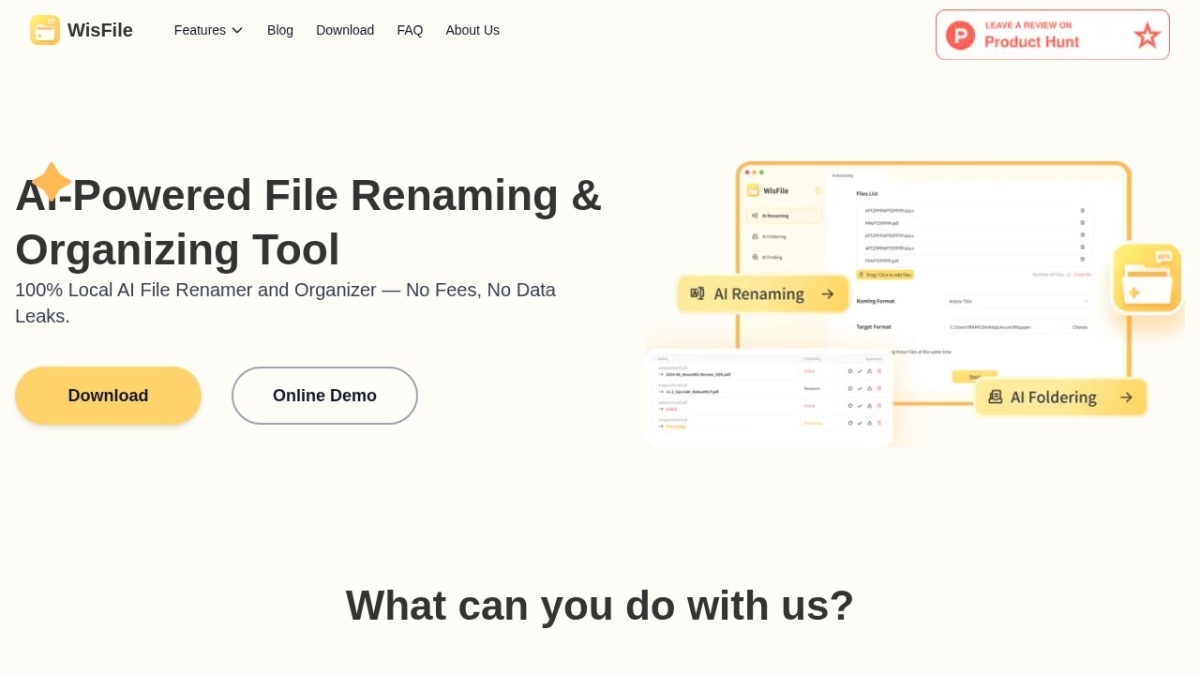This screenshot has width=1200, height=675.
Task: Click the Naming Format dropdown in app mockup
Action: click(1018, 301)
